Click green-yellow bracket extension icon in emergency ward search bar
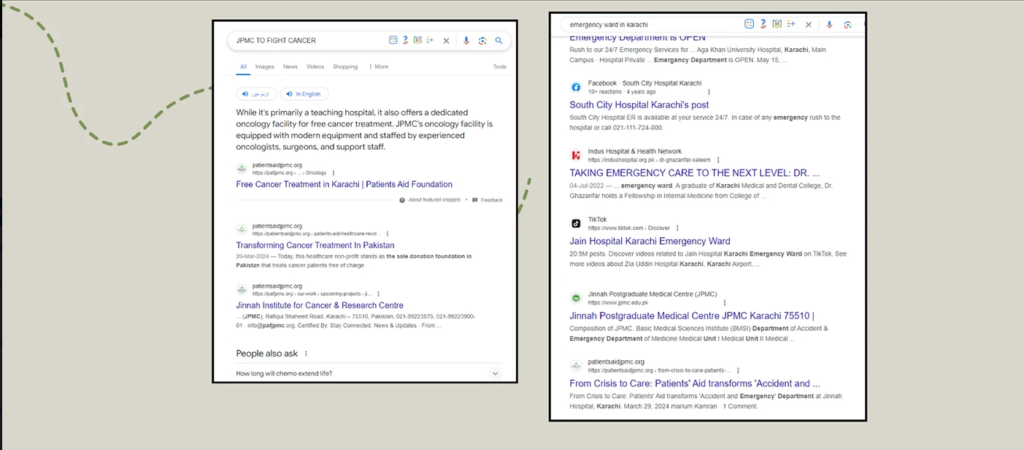The width and height of the screenshot is (1024, 450). pyautogui.click(x=777, y=24)
